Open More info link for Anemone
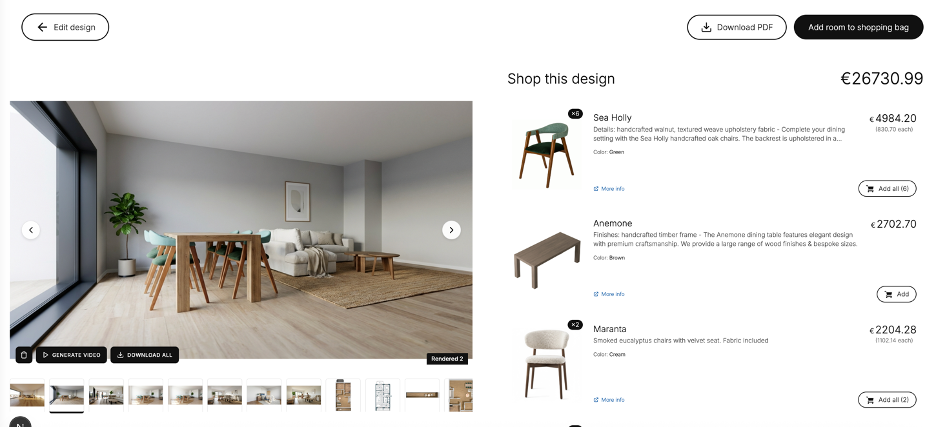The height and width of the screenshot is (428, 936). tap(609, 294)
